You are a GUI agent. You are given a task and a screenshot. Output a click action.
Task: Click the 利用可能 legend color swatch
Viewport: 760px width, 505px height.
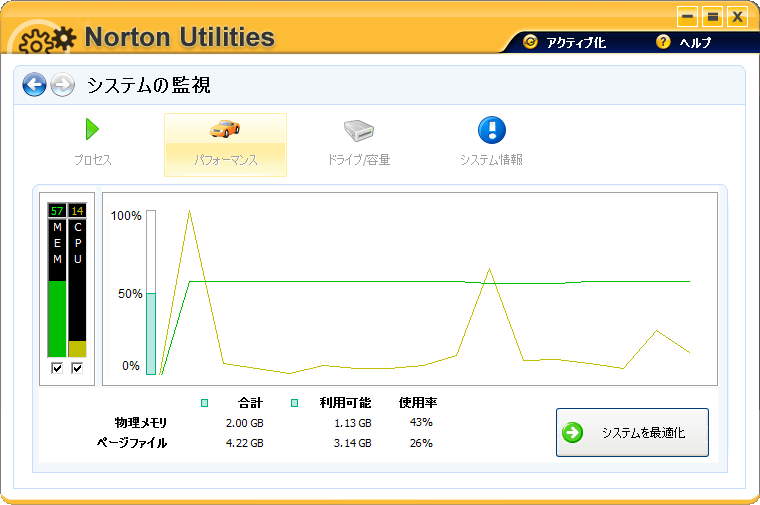[x=294, y=403]
